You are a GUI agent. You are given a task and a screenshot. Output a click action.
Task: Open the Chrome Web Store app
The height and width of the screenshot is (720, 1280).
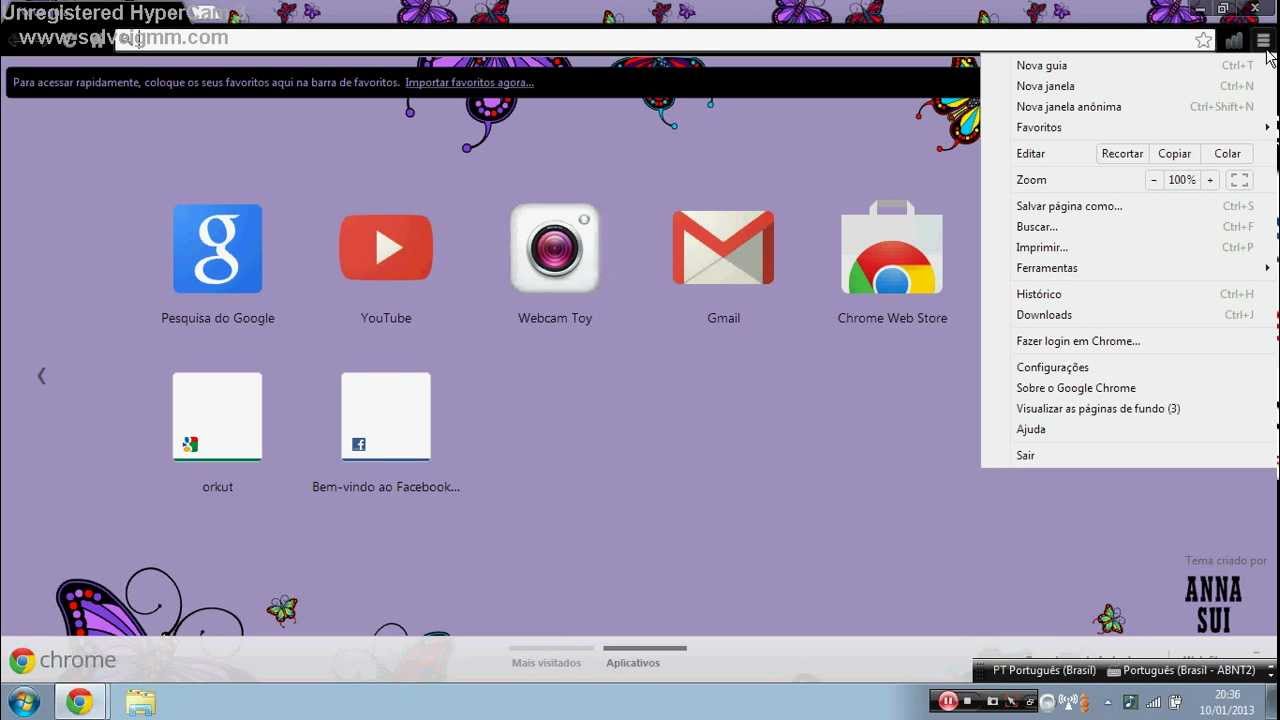coord(892,249)
